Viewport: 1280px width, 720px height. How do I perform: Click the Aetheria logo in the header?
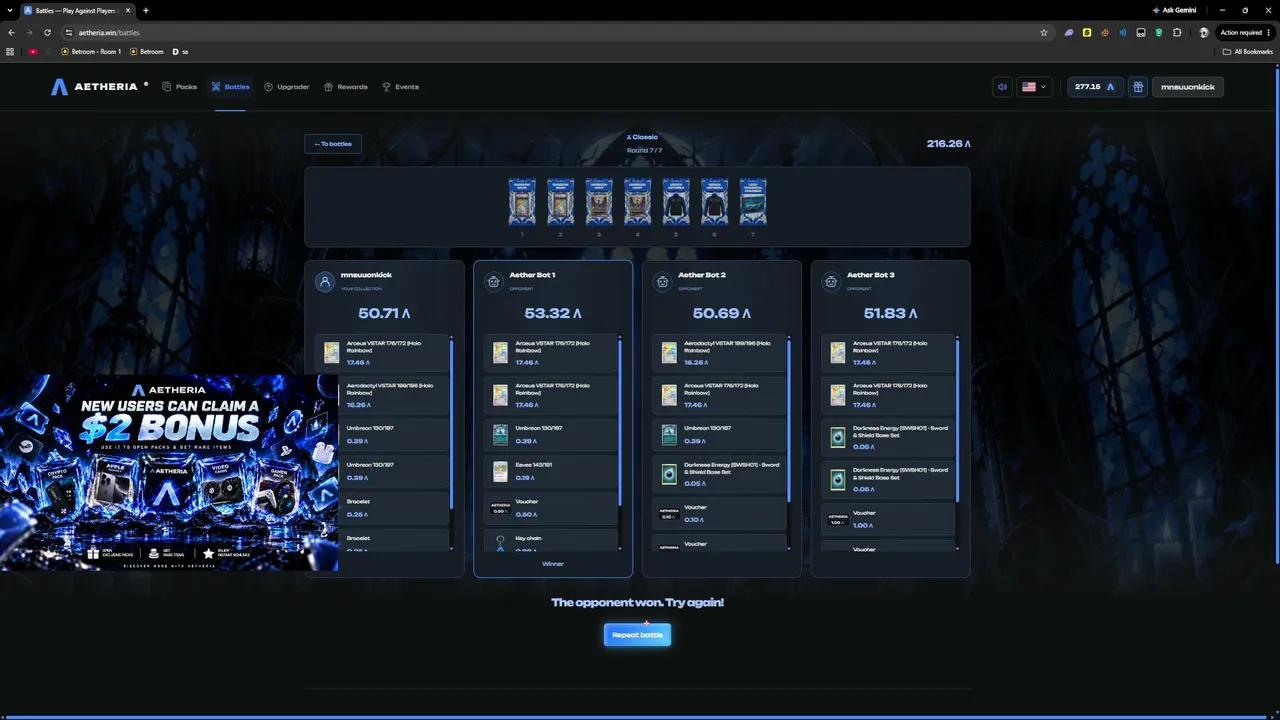[x=95, y=87]
